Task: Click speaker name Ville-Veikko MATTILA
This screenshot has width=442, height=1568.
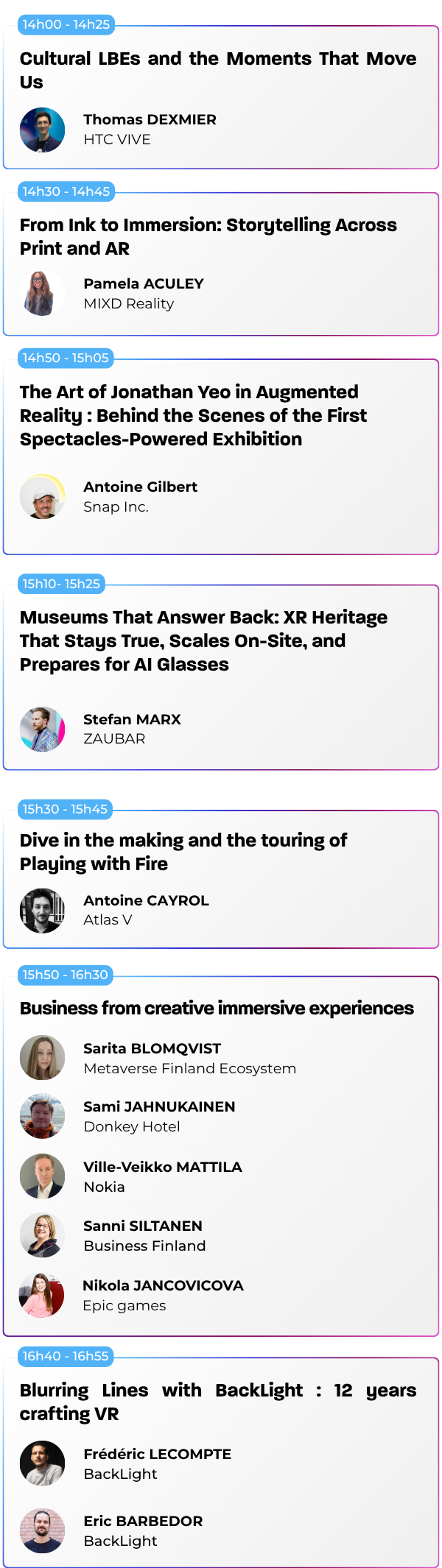Action: point(163,1167)
